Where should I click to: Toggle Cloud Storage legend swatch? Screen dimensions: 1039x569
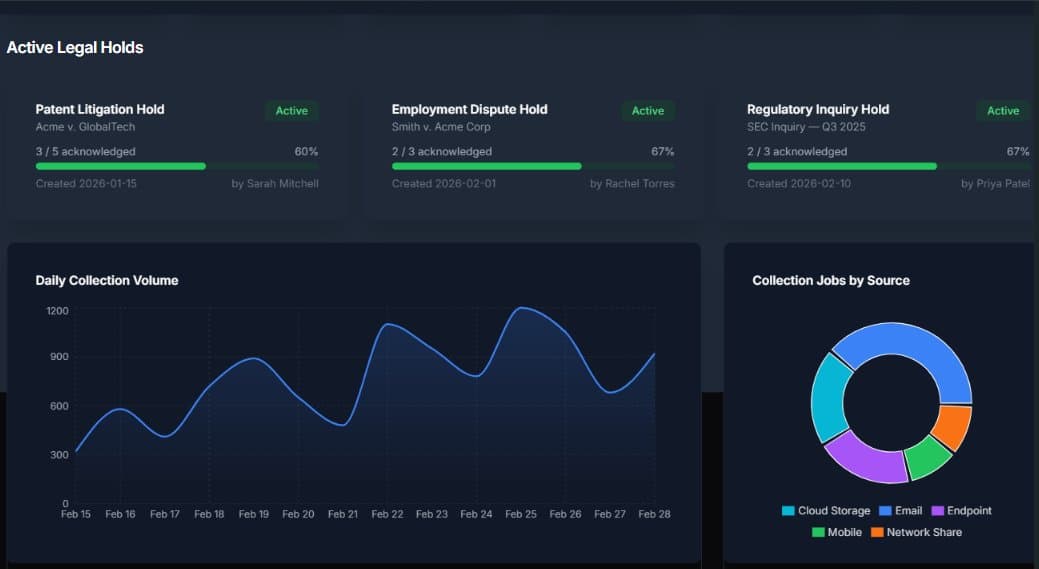788,511
